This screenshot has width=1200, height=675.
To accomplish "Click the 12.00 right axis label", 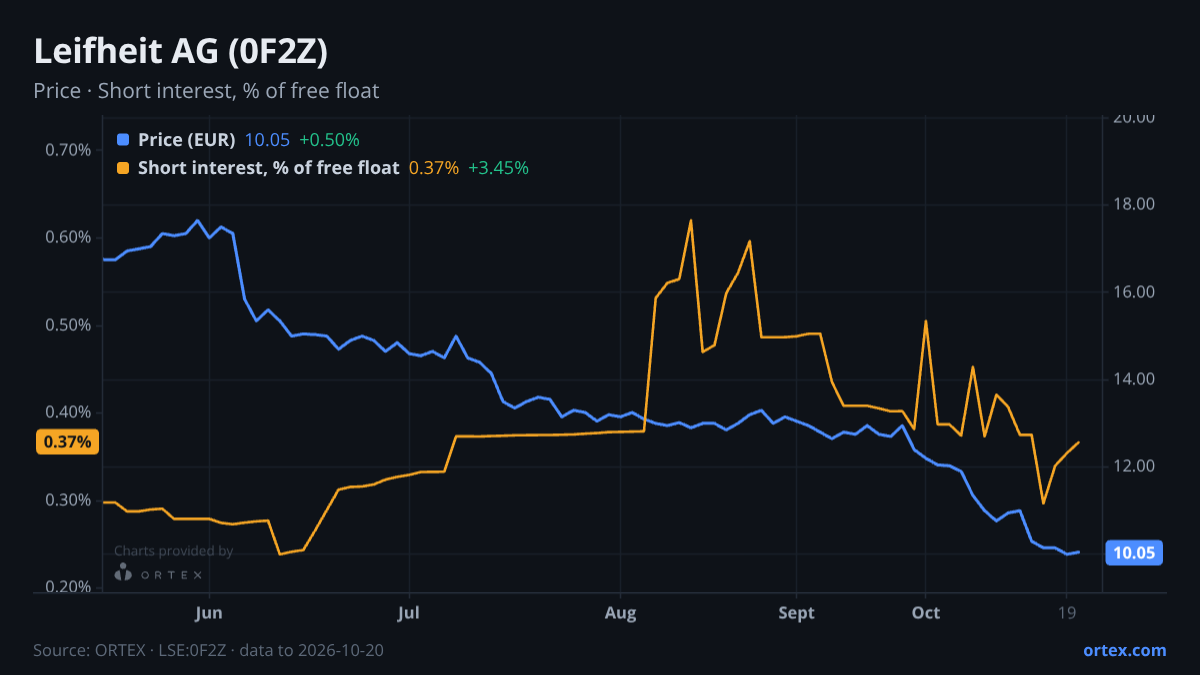I will [x=1134, y=467].
